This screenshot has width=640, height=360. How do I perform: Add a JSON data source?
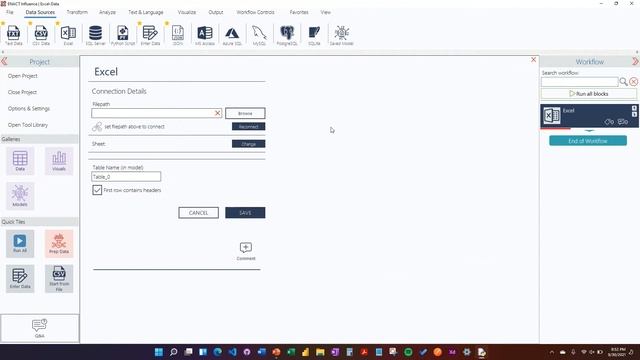click(x=178, y=35)
